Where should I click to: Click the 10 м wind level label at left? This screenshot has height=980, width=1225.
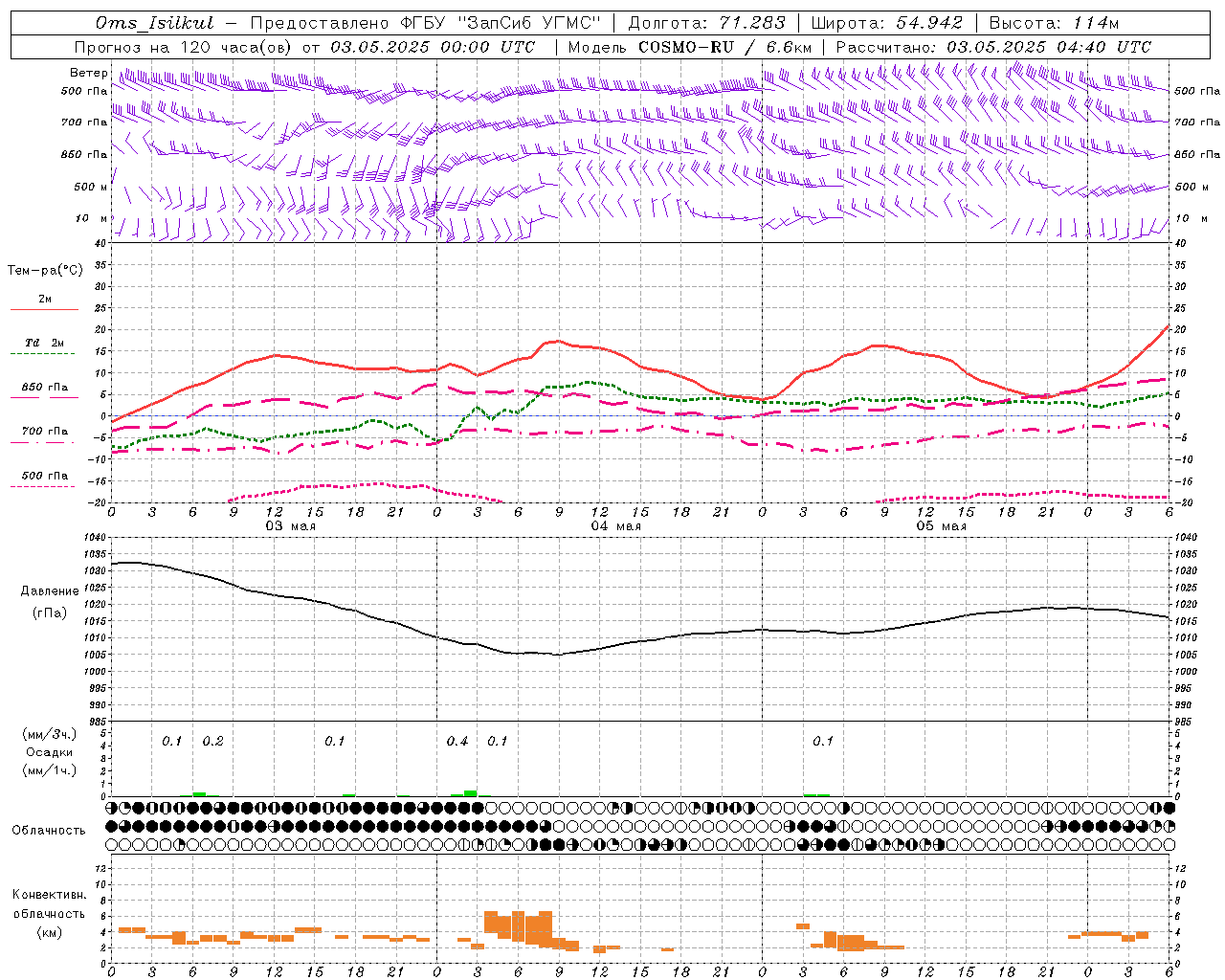tap(92, 218)
